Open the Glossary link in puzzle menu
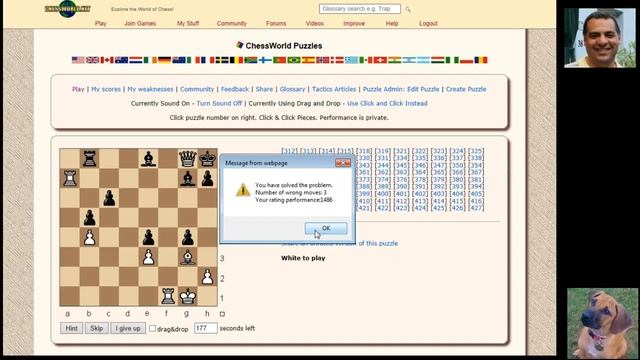This screenshot has height=360, width=640. tap(292, 89)
